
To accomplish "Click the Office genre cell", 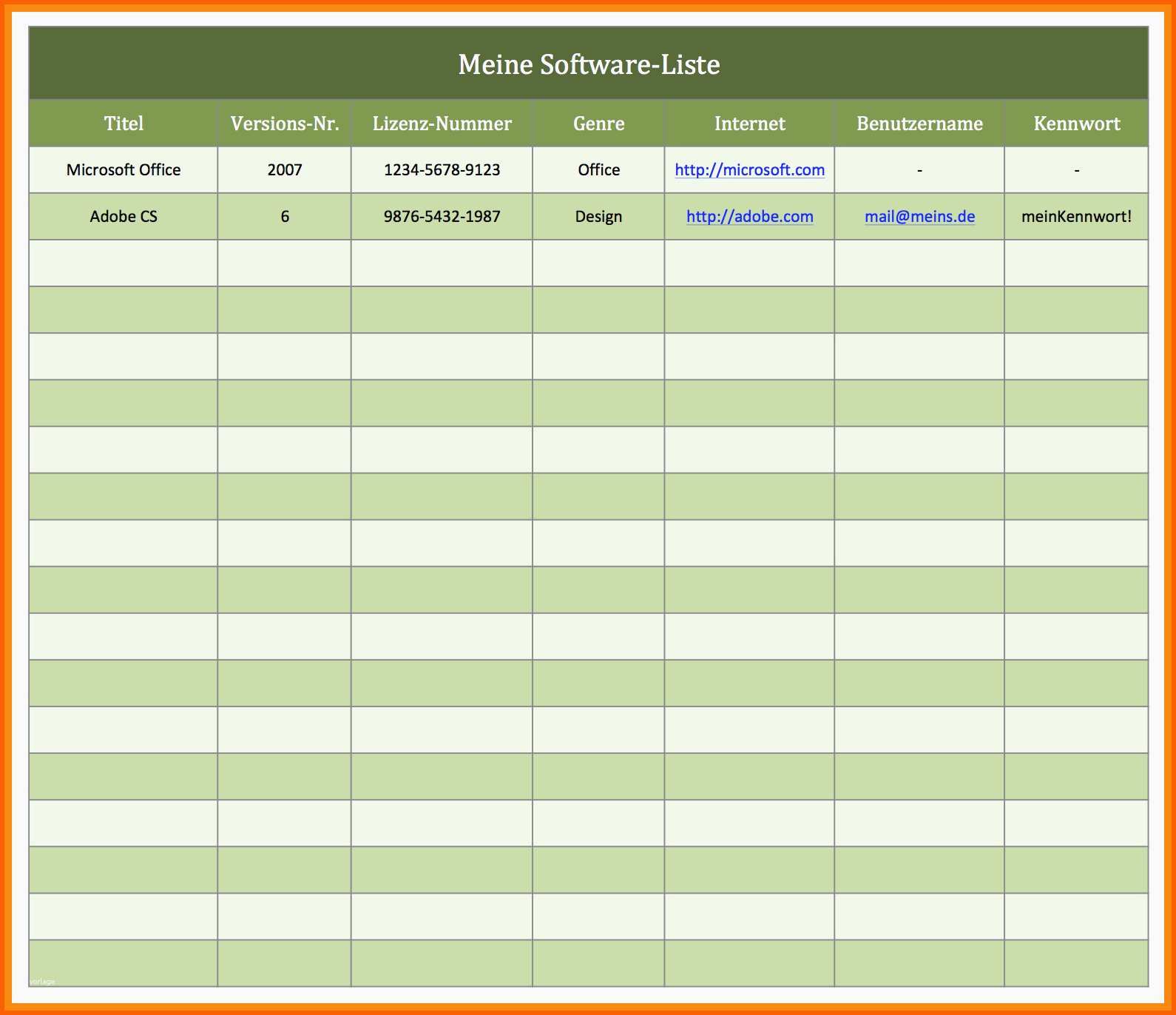I will point(598,170).
